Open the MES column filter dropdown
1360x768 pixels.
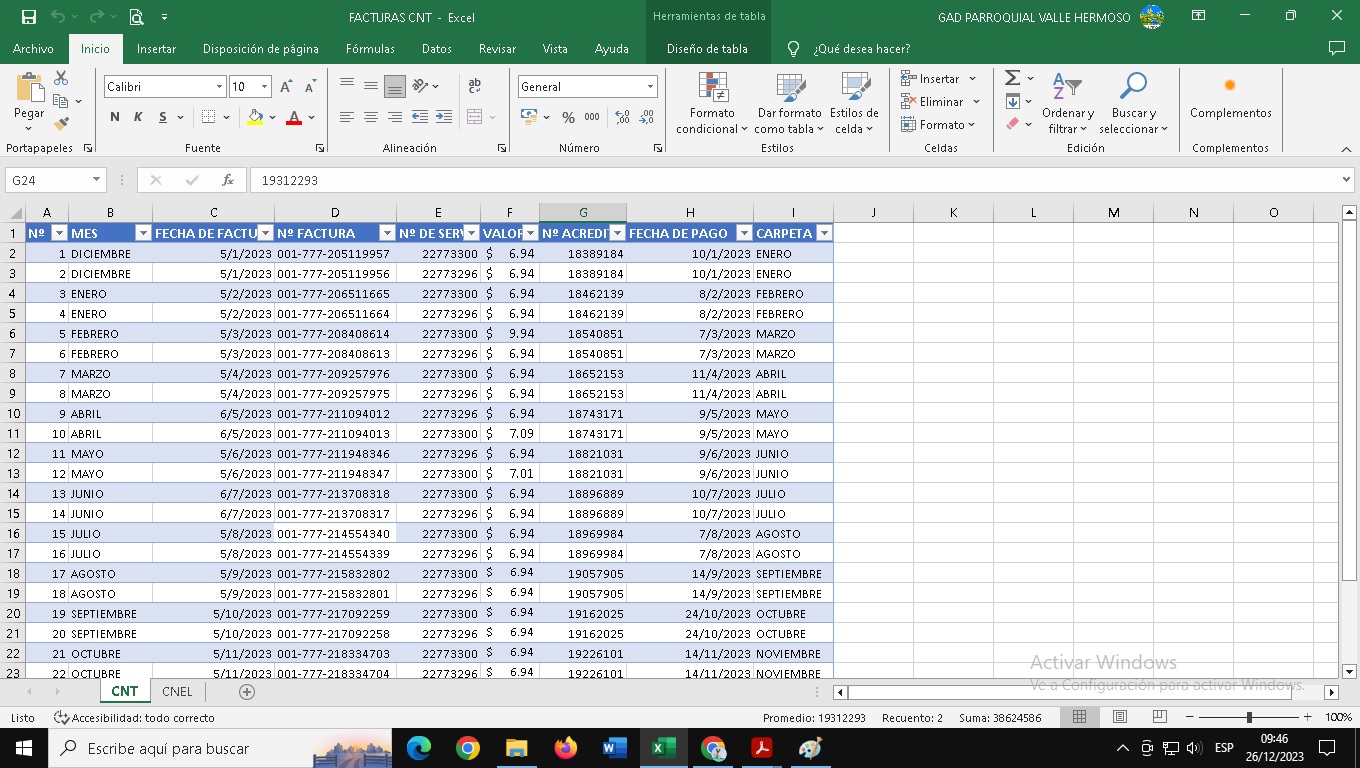(142, 233)
